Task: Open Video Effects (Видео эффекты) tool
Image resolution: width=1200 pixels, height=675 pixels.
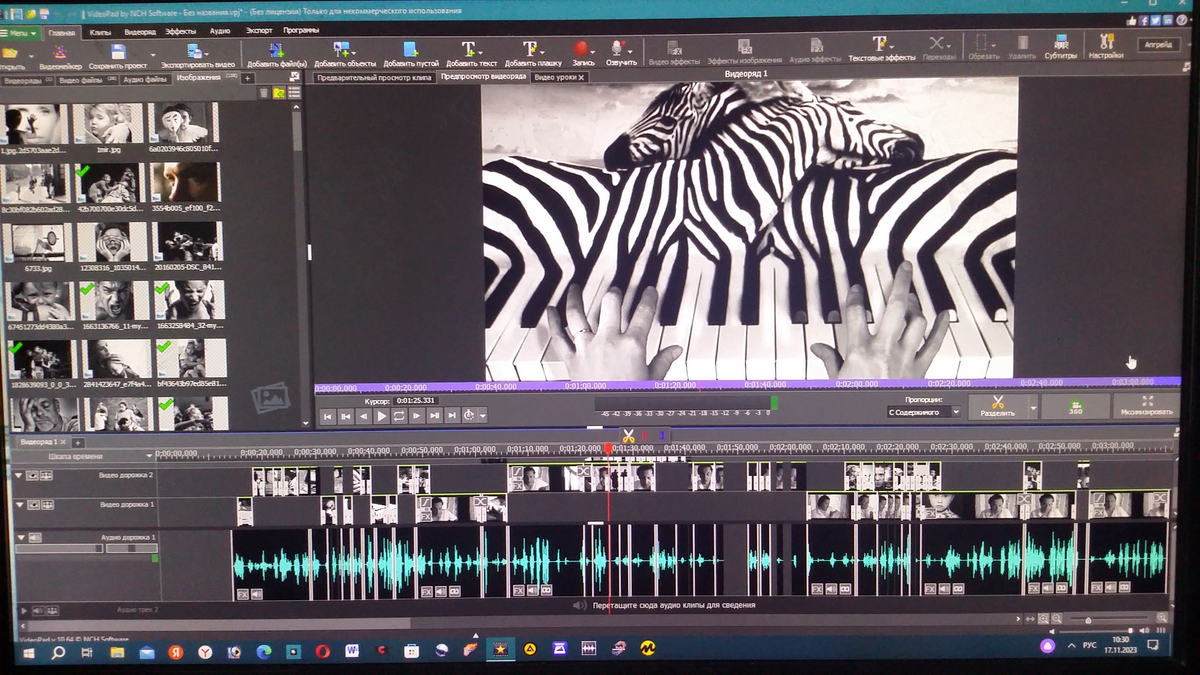Action: tap(675, 46)
